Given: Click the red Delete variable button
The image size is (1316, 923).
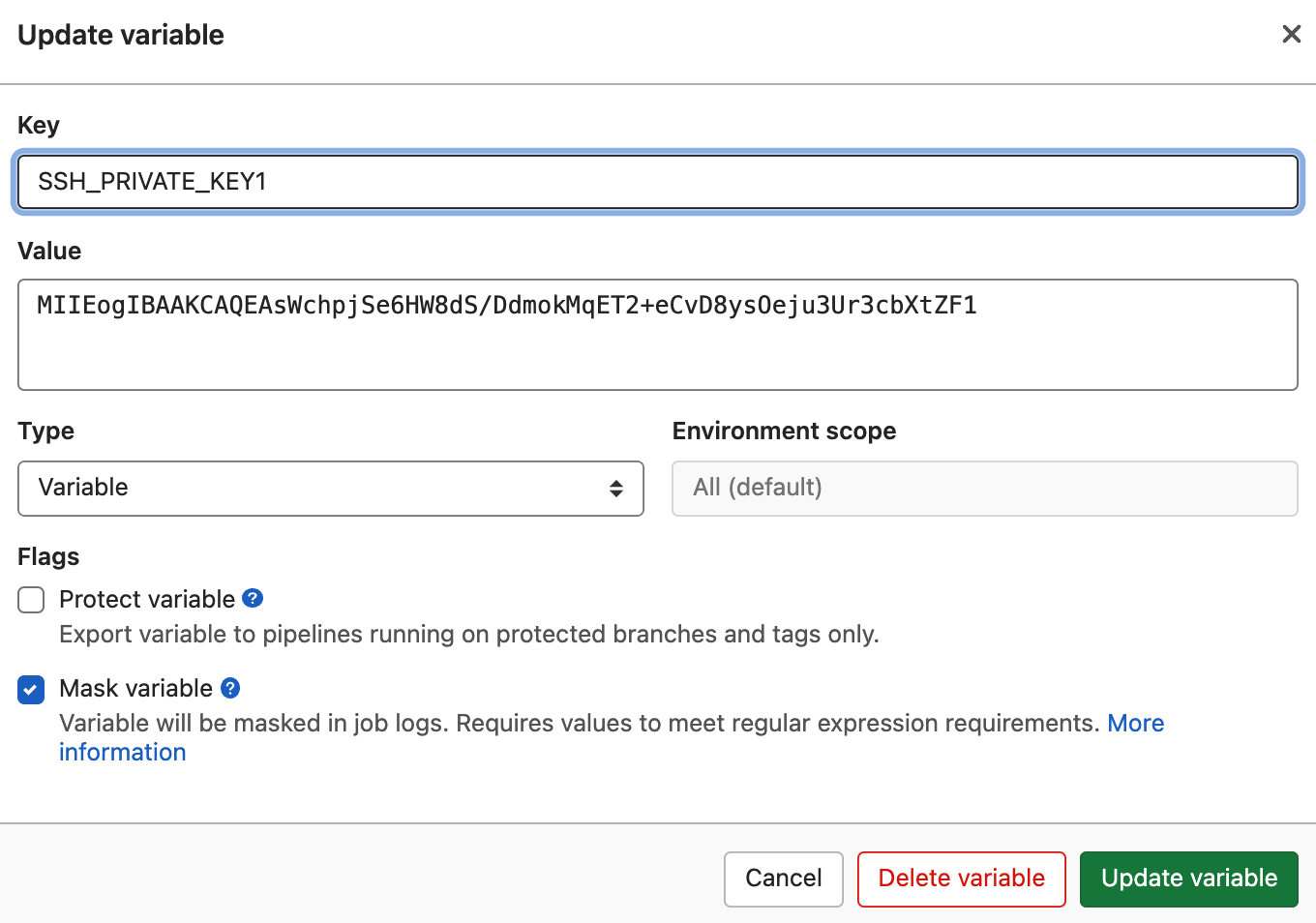Looking at the screenshot, I should [961, 878].
